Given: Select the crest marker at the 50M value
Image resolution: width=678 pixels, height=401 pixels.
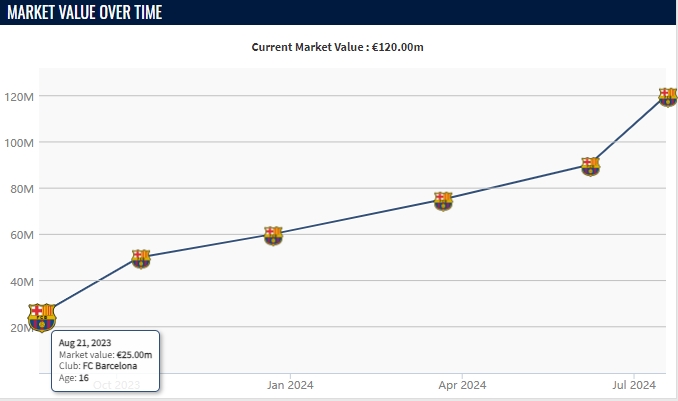Looking at the screenshot, I should 141,258.
